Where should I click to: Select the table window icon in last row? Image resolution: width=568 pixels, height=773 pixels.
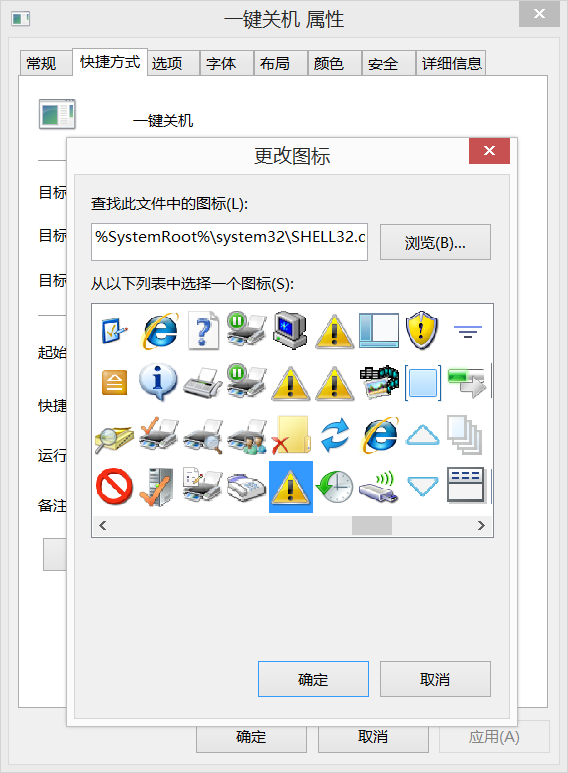click(466, 485)
